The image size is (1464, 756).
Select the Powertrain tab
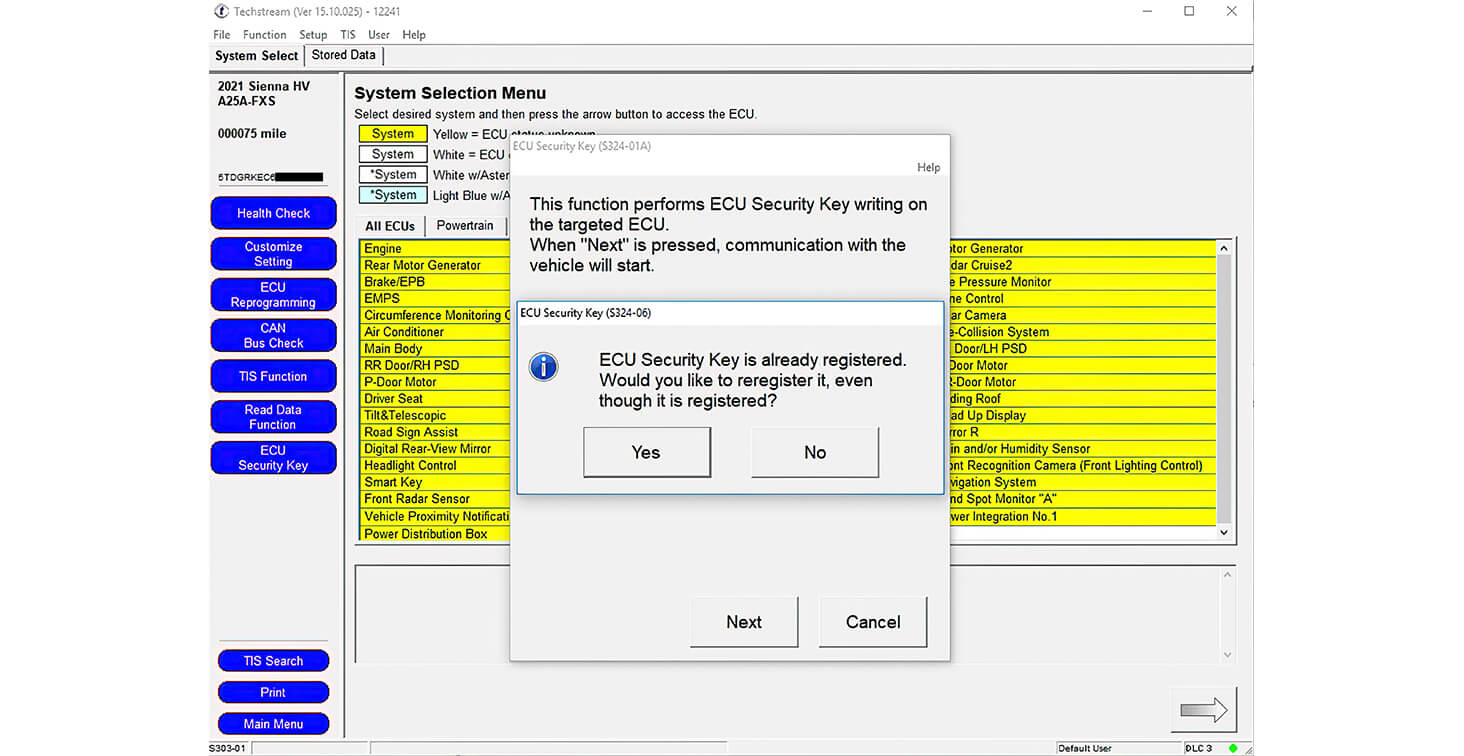[465, 226]
